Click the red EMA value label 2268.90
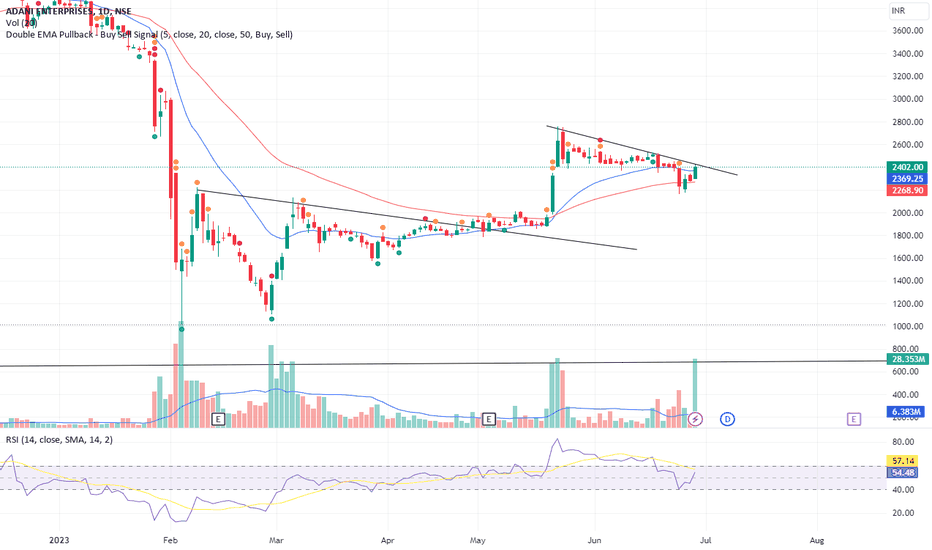Viewport: 932px width, 550px height. pos(906,190)
